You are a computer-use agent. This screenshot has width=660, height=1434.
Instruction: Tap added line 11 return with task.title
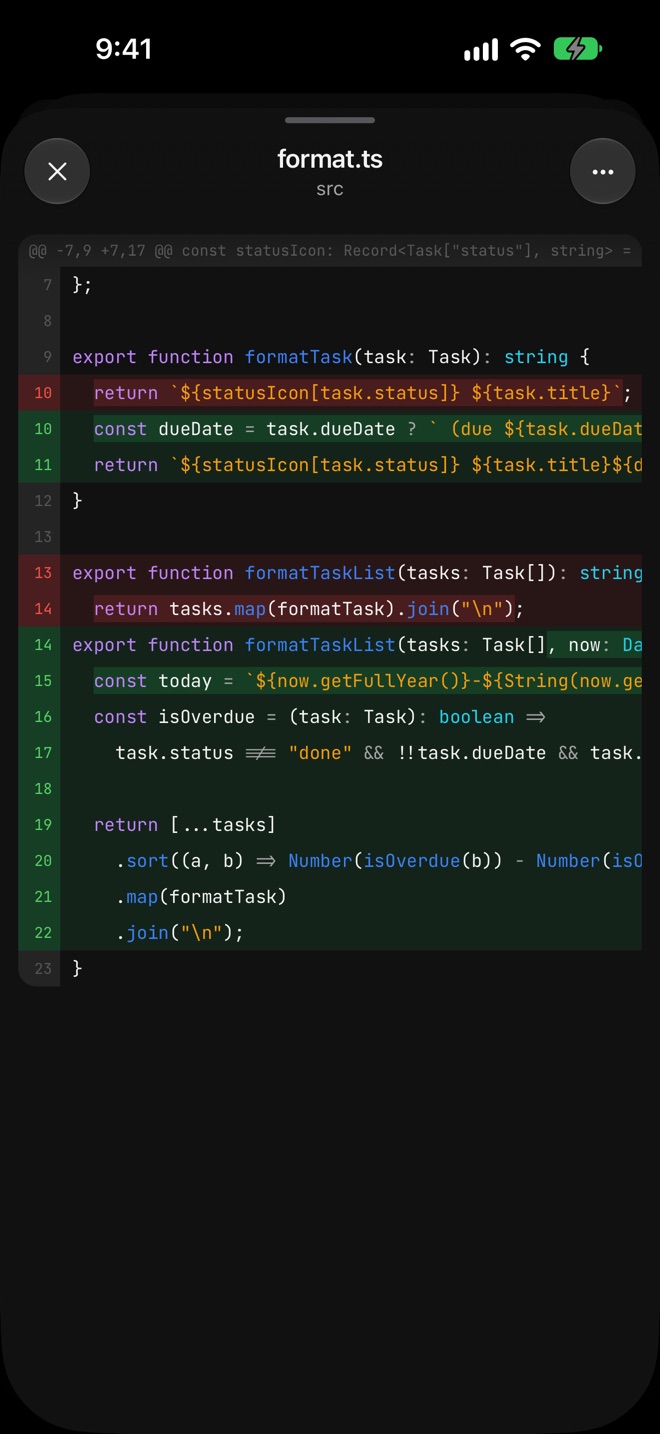[x=330, y=465]
